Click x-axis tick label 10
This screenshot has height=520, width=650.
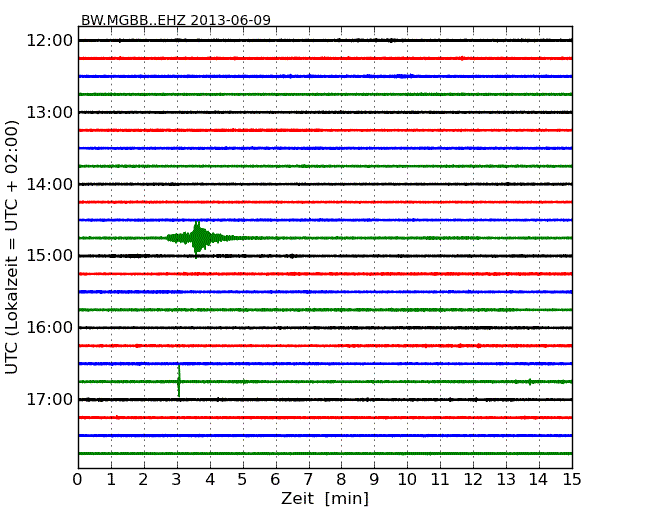point(407,480)
